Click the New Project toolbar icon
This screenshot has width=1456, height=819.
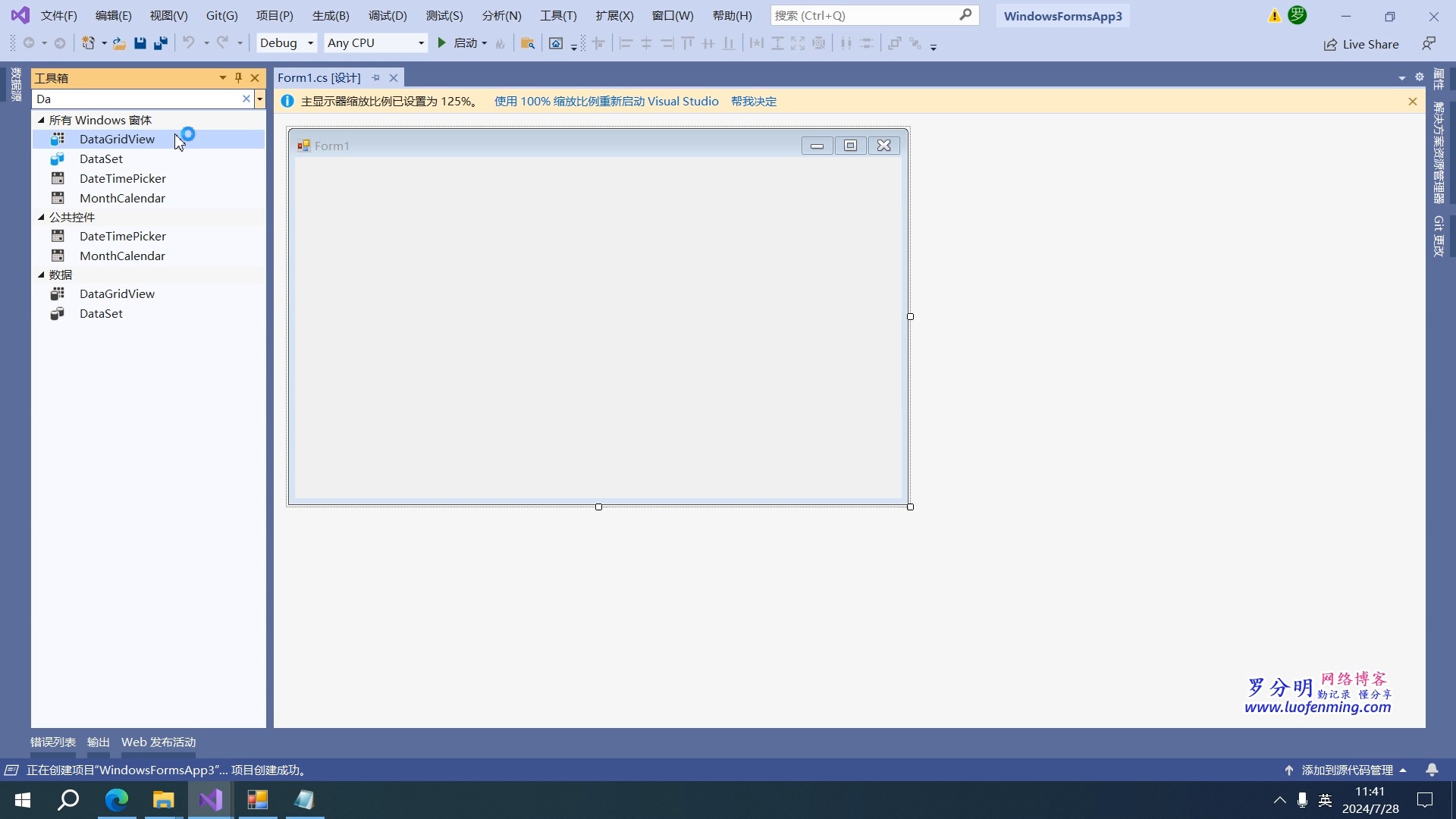89,43
